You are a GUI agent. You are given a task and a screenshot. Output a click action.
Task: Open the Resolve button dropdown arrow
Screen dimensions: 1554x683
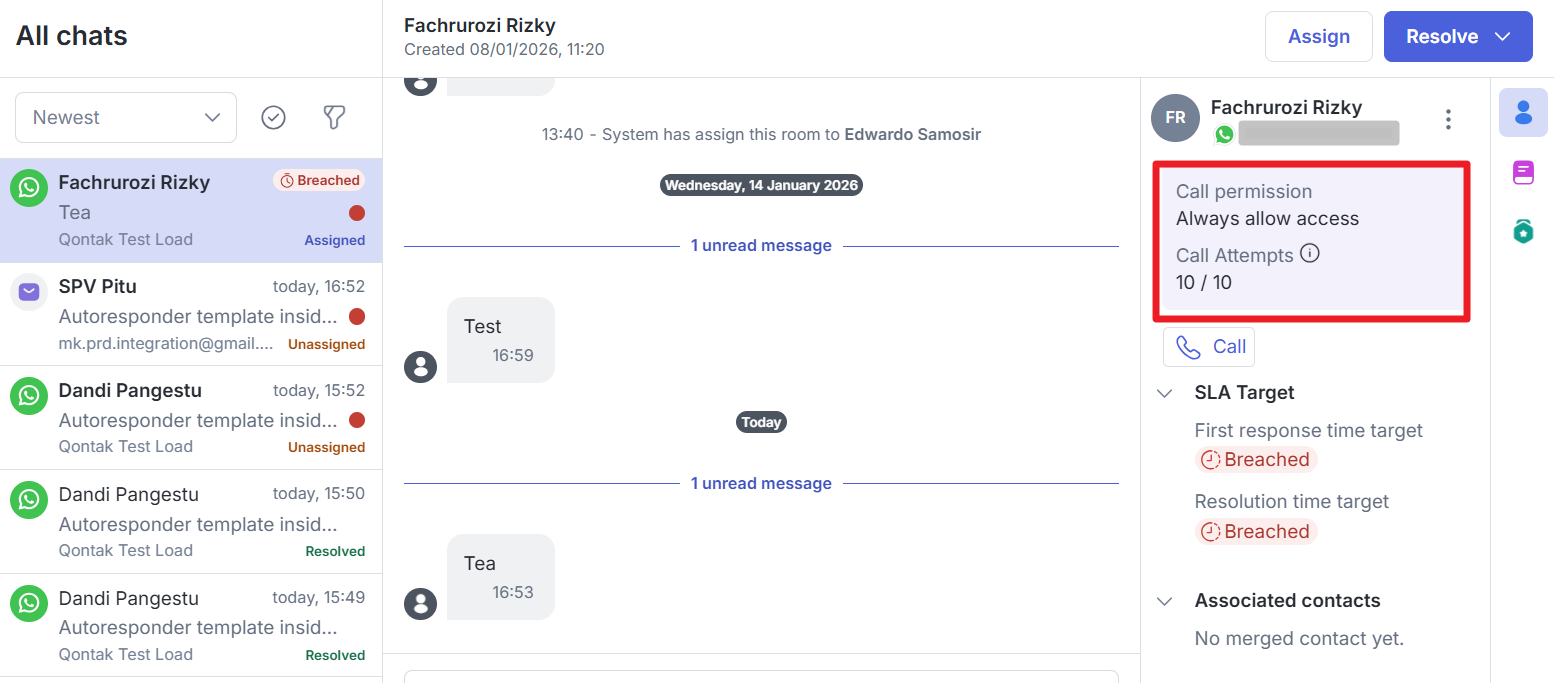point(1502,37)
